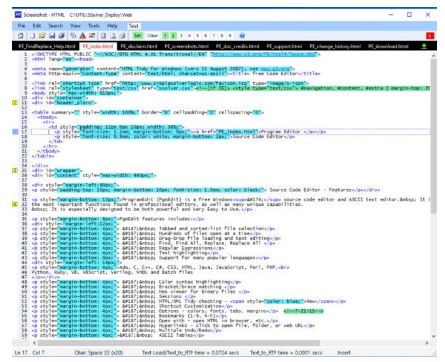The image size is (445, 362).
Task: Click 'Char: Space 32' in status bar
Action: (x=98, y=352)
